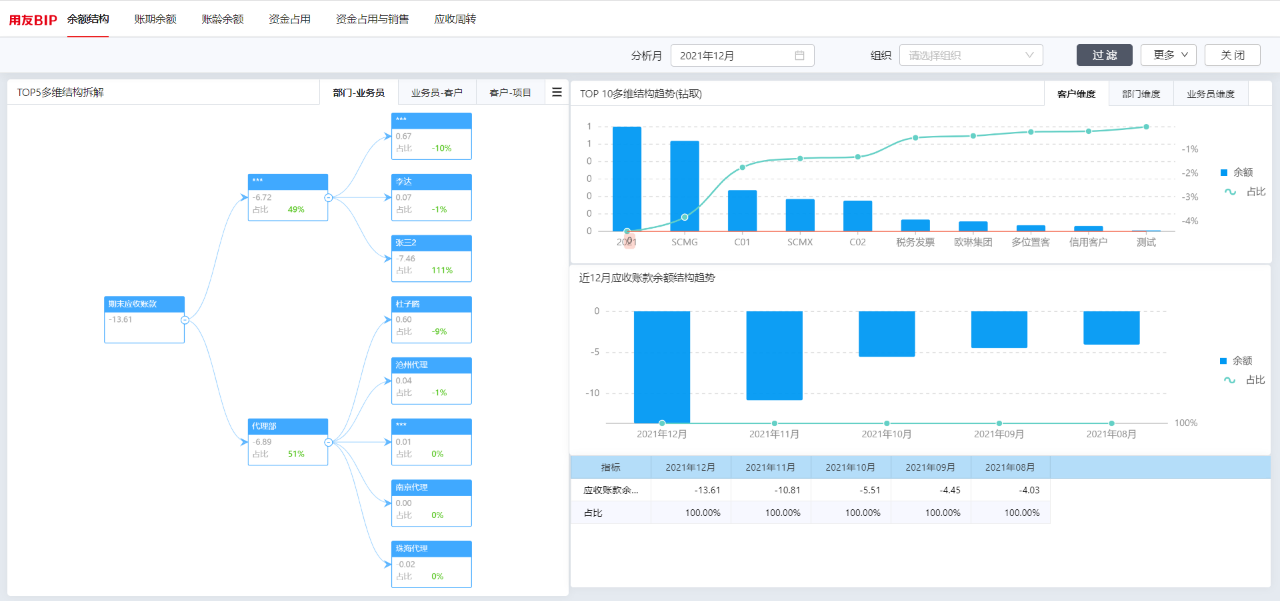Click the 张三2 salesperson node
1280x601 pixels.
431,258
